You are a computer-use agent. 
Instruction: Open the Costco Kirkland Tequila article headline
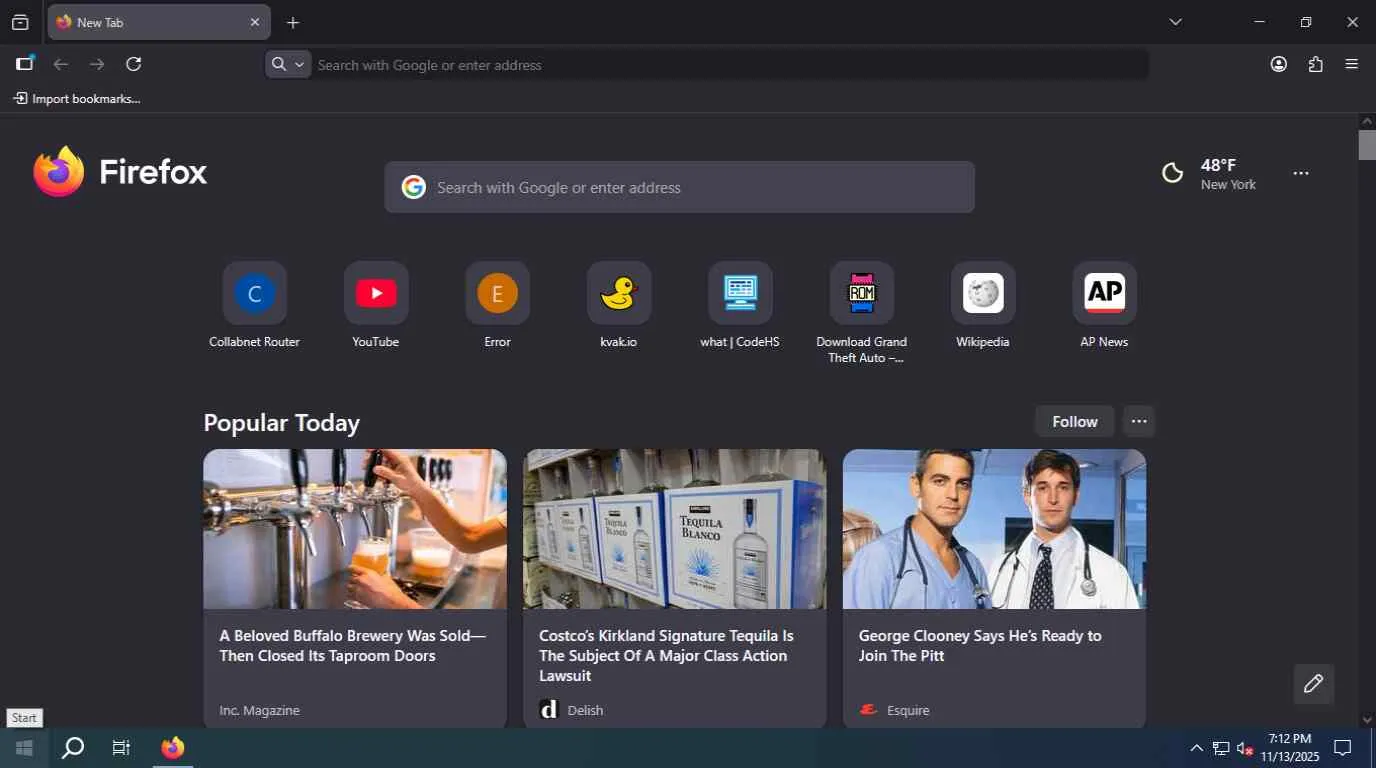coord(667,656)
